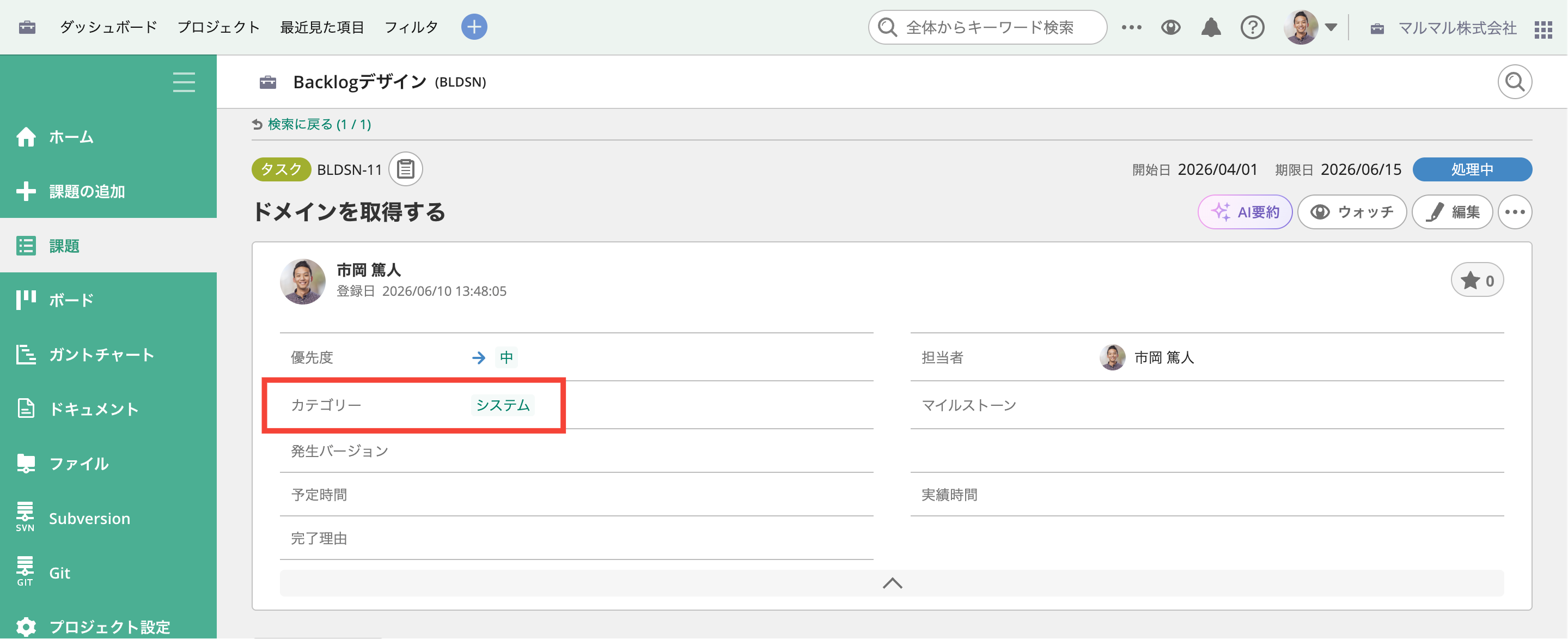Expand the user profile dropdown arrow

coord(1331,27)
